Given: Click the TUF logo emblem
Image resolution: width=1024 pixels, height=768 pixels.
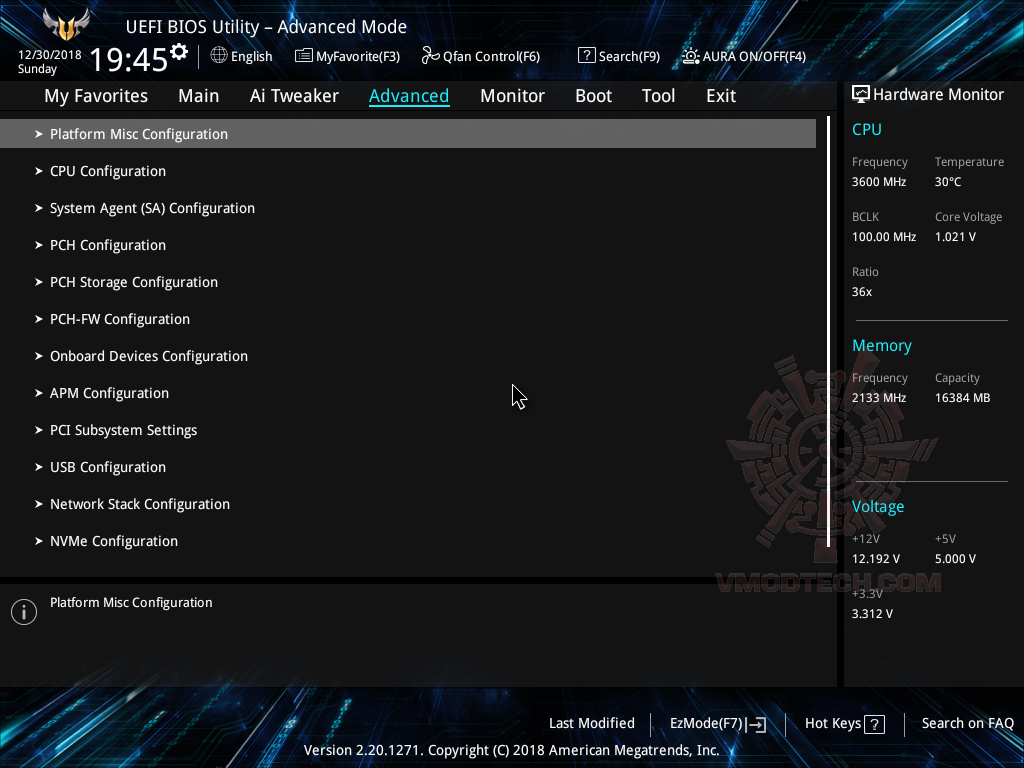Looking at the screenshot, I should pyautogui.click(x=66, y=25).
